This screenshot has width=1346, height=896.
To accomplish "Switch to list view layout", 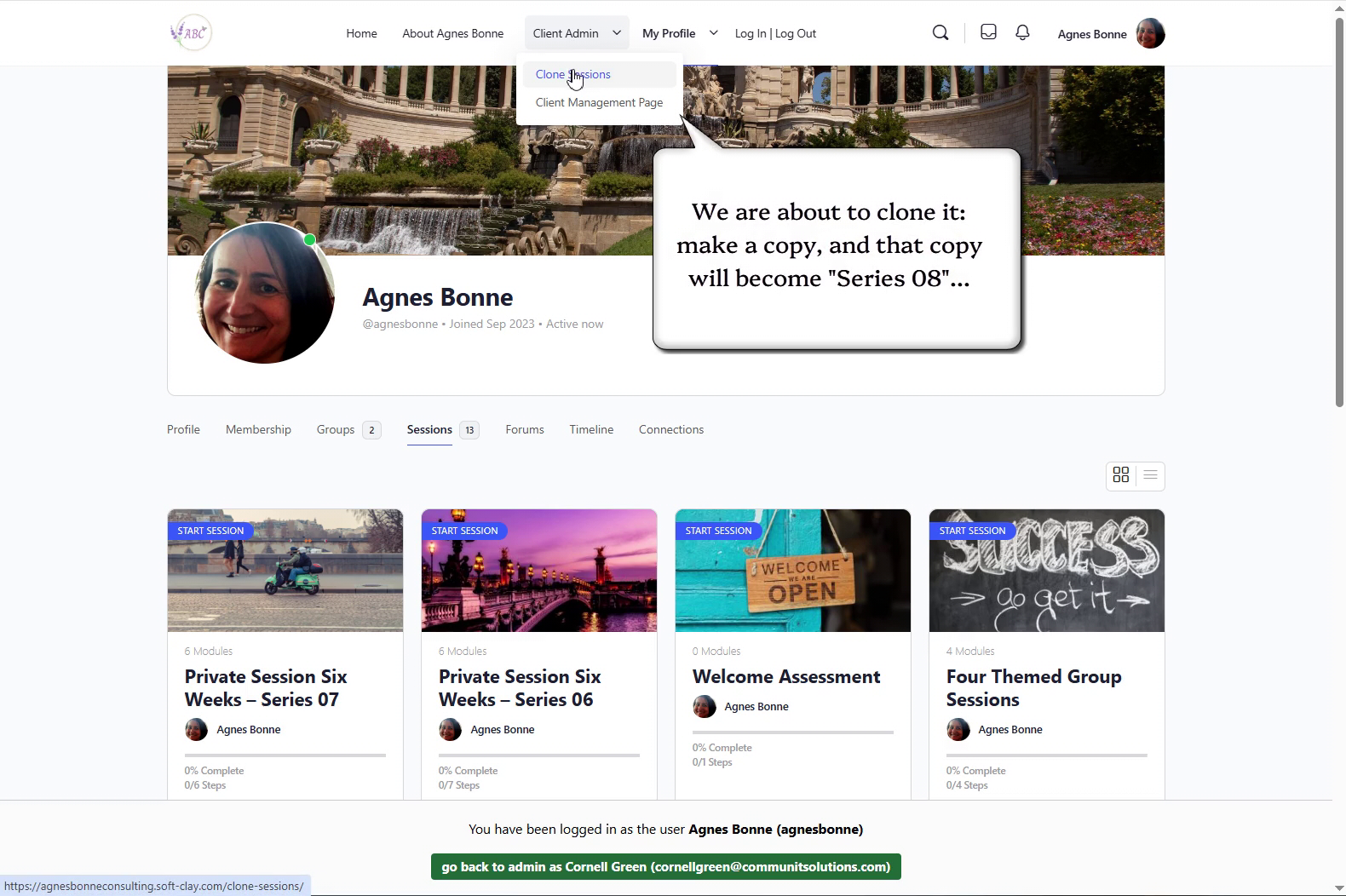I will tap(1150, 475).
